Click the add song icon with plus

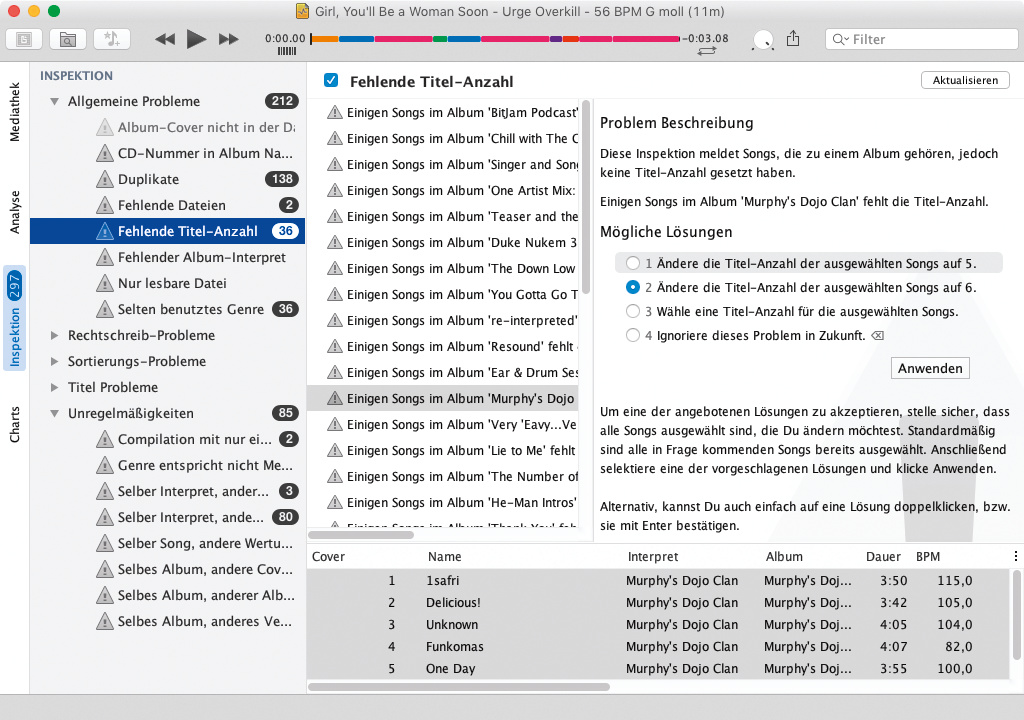pyautogui.click(x=112, y=39)
